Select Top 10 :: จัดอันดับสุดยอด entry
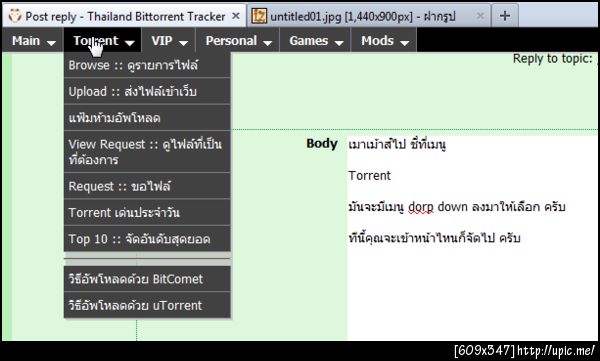This screenshot has height=361, width=600. pyautogui.click(x=147, y=239)
